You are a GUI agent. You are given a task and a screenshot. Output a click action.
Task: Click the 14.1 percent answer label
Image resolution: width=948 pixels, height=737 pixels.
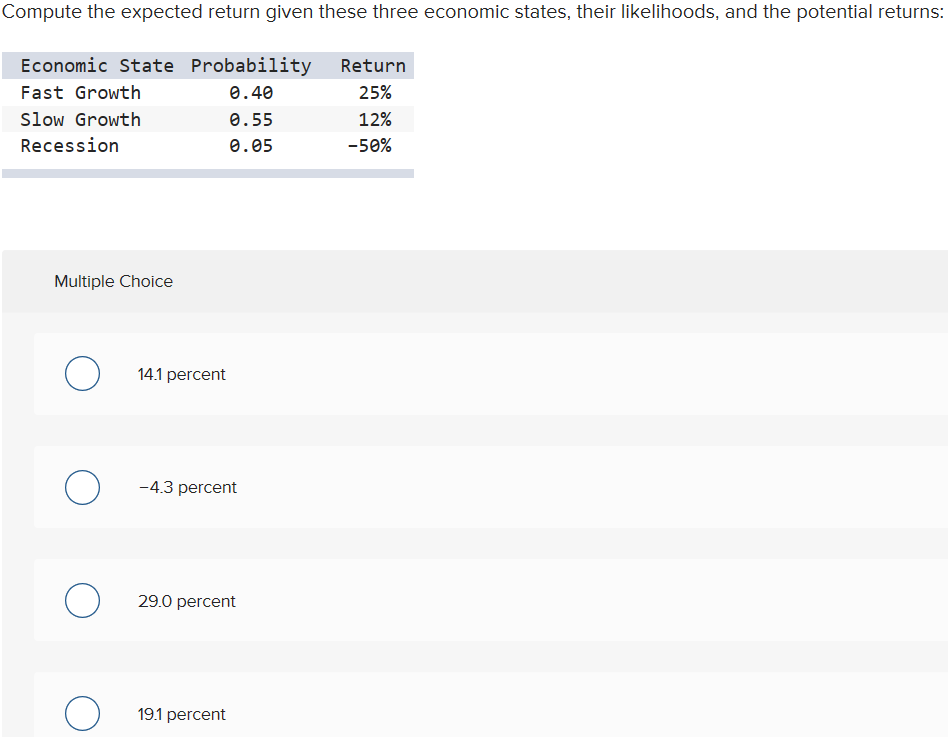181,374
